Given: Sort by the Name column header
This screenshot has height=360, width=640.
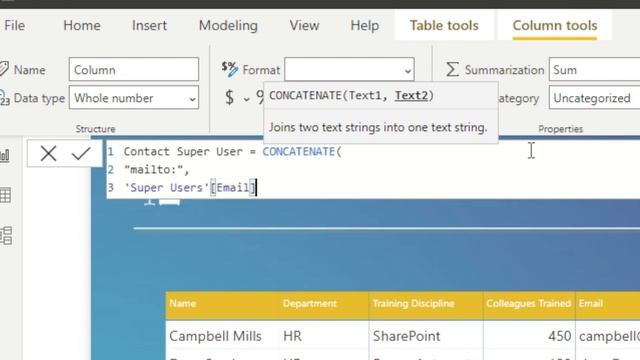Looking at the screenshot, I should point(182,303).
